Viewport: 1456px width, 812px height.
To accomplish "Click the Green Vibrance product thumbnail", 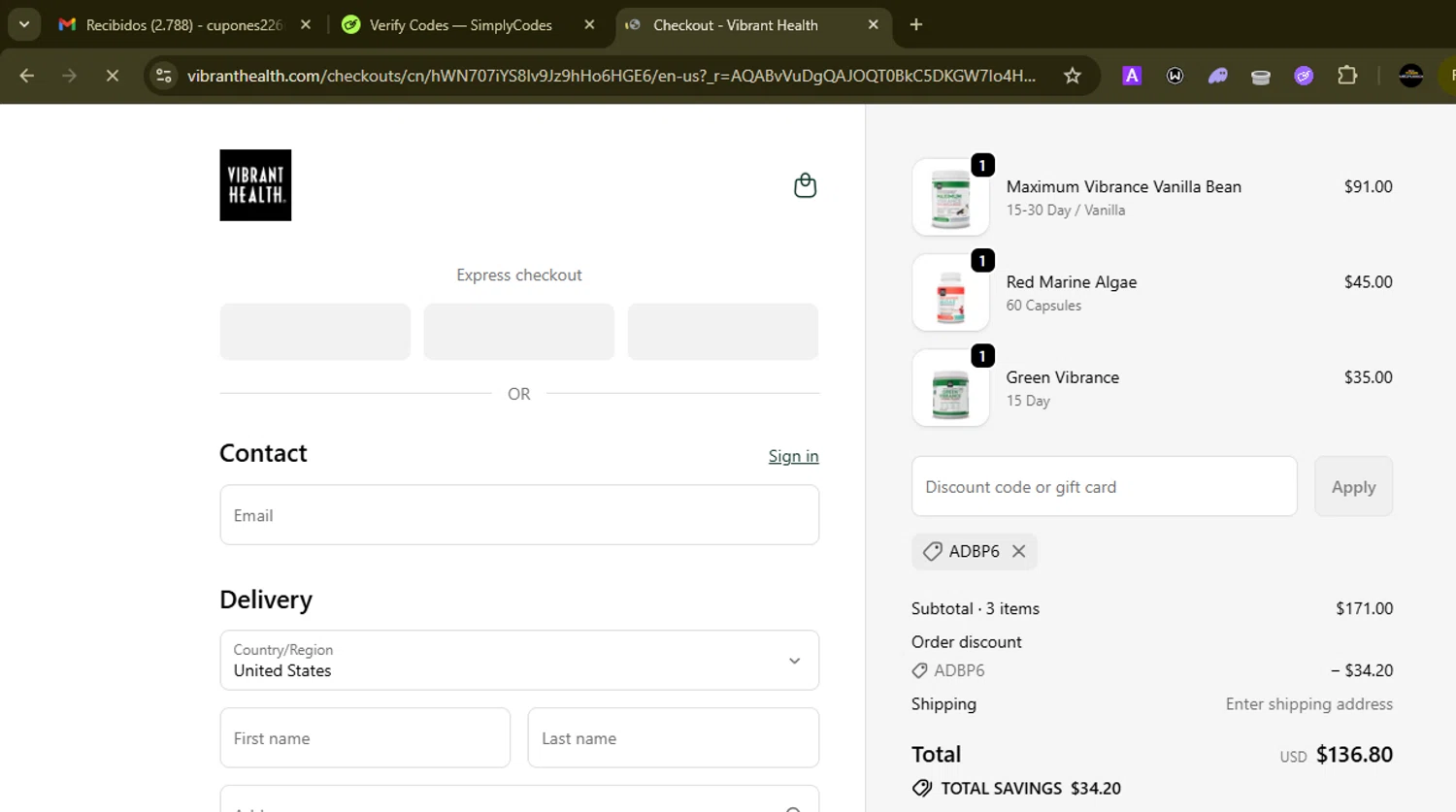I will [950, 388].
